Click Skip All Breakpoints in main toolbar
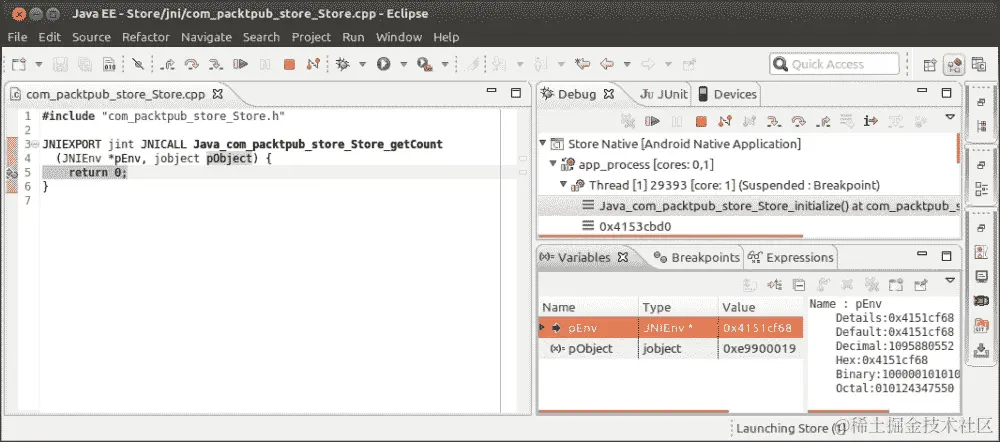The image size is (1000, 442). click(x=138, y=64)
